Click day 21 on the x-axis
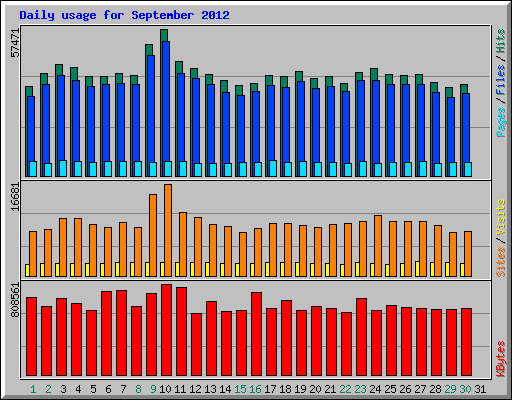 coord(330,389)
